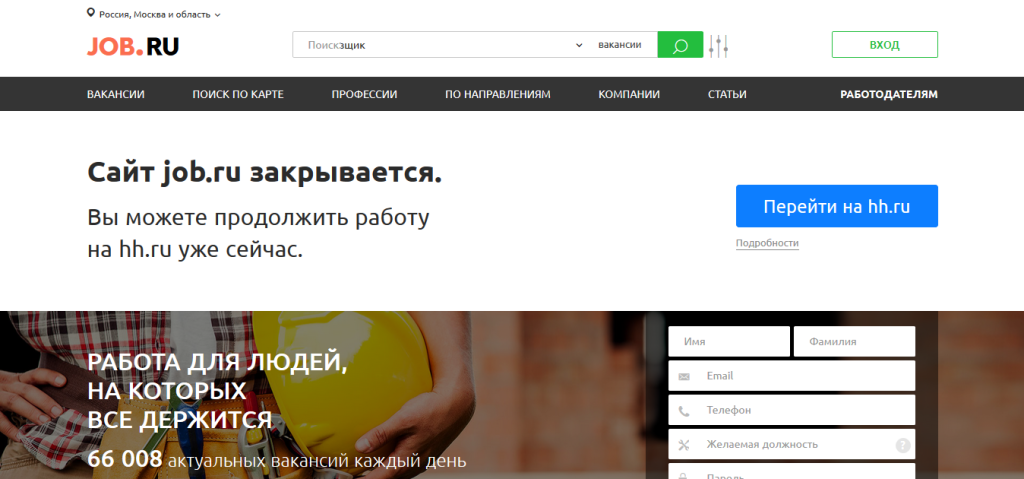This screenshot has width=1024, height=479.
Task: Focus the Email field
Action: pos(792,376)
